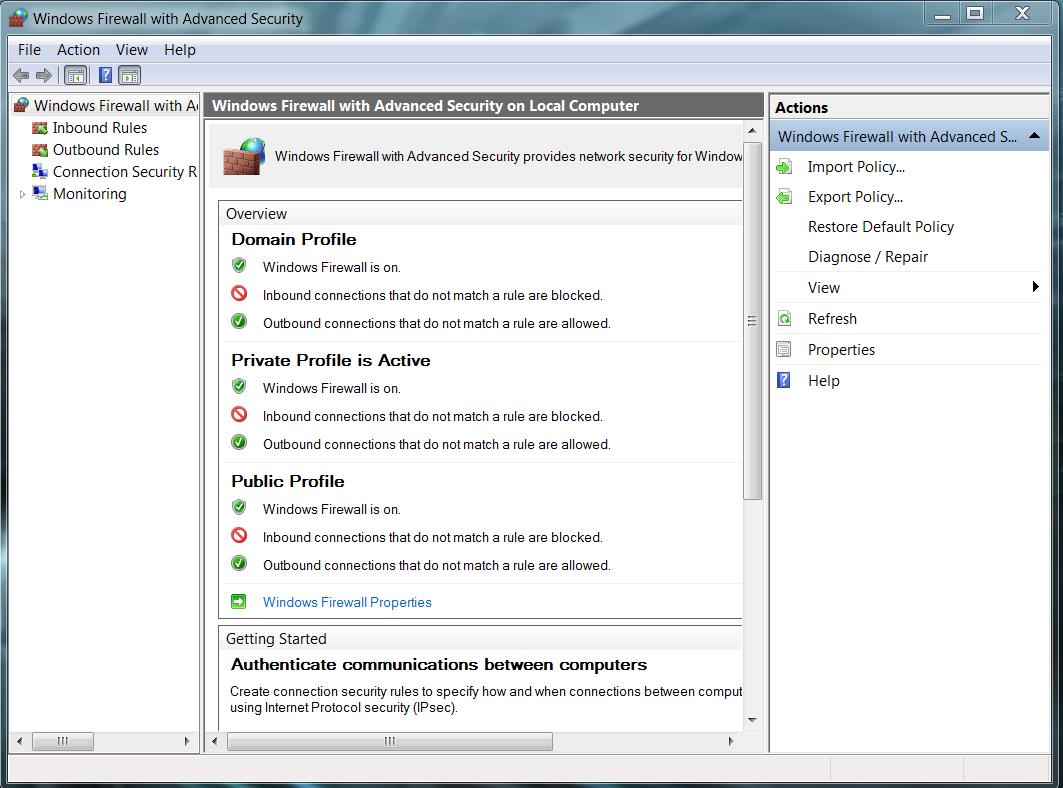Click the tree pane scroll left arrow
1063x788 pixels.
20,741
